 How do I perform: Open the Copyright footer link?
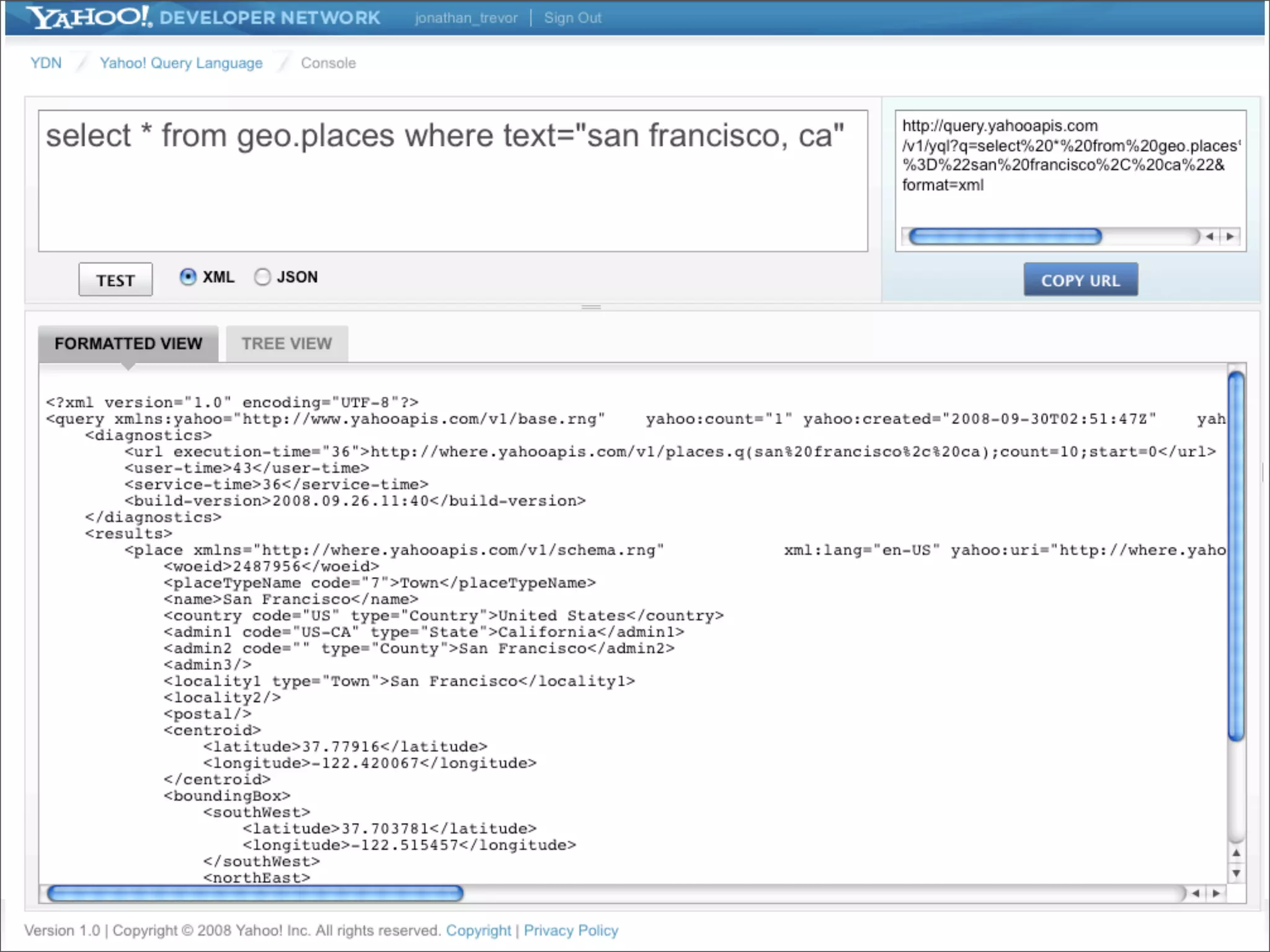click(478, 930)
